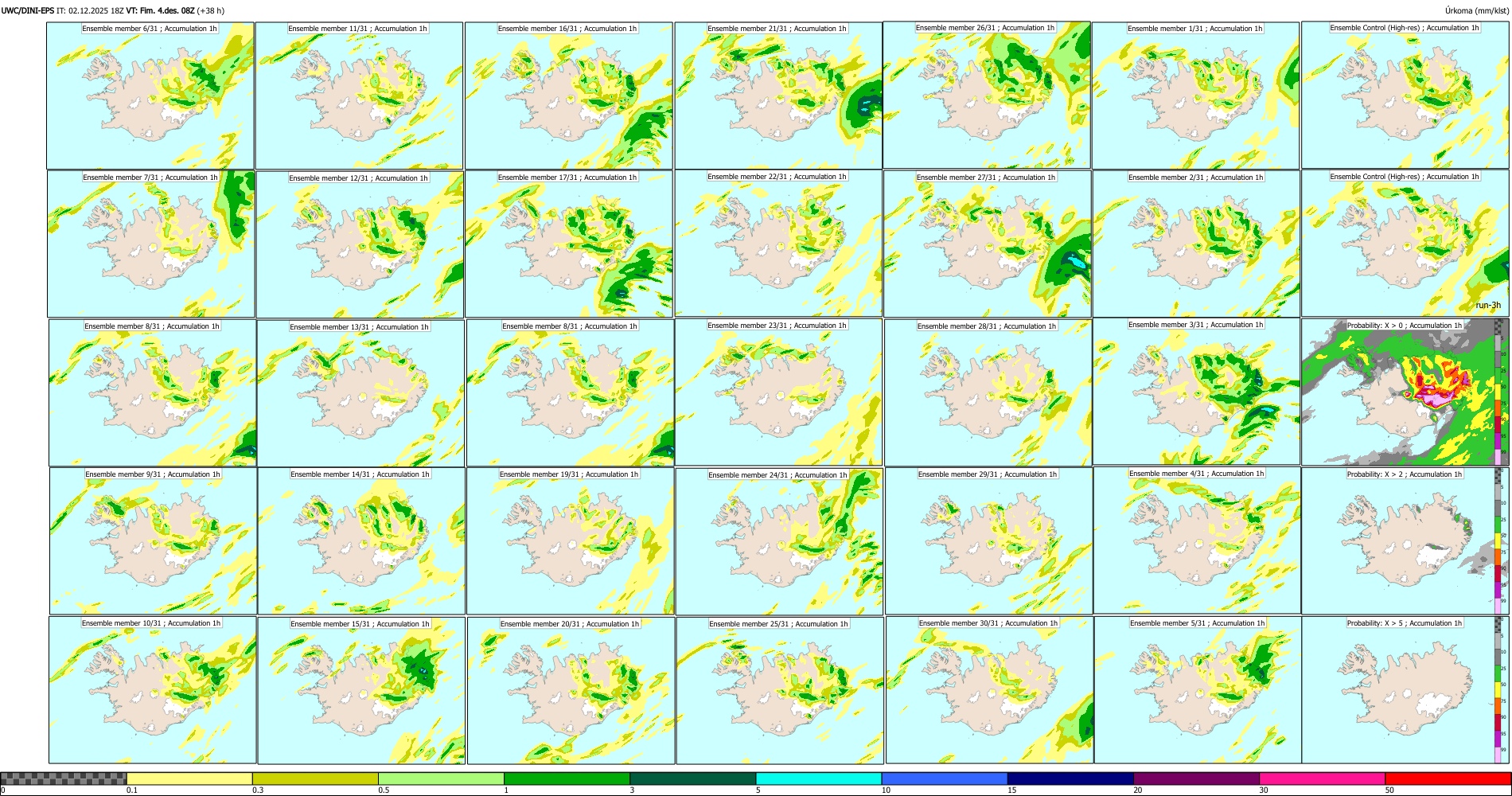1512x796 pixels.
Task: Click the 'Ensemble member 30/31' title label
Action: [988, 623]
